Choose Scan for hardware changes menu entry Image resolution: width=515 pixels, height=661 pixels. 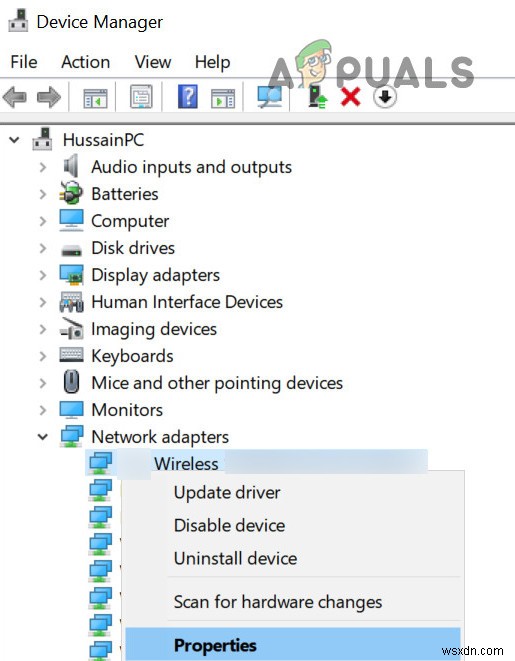(278, 602)
